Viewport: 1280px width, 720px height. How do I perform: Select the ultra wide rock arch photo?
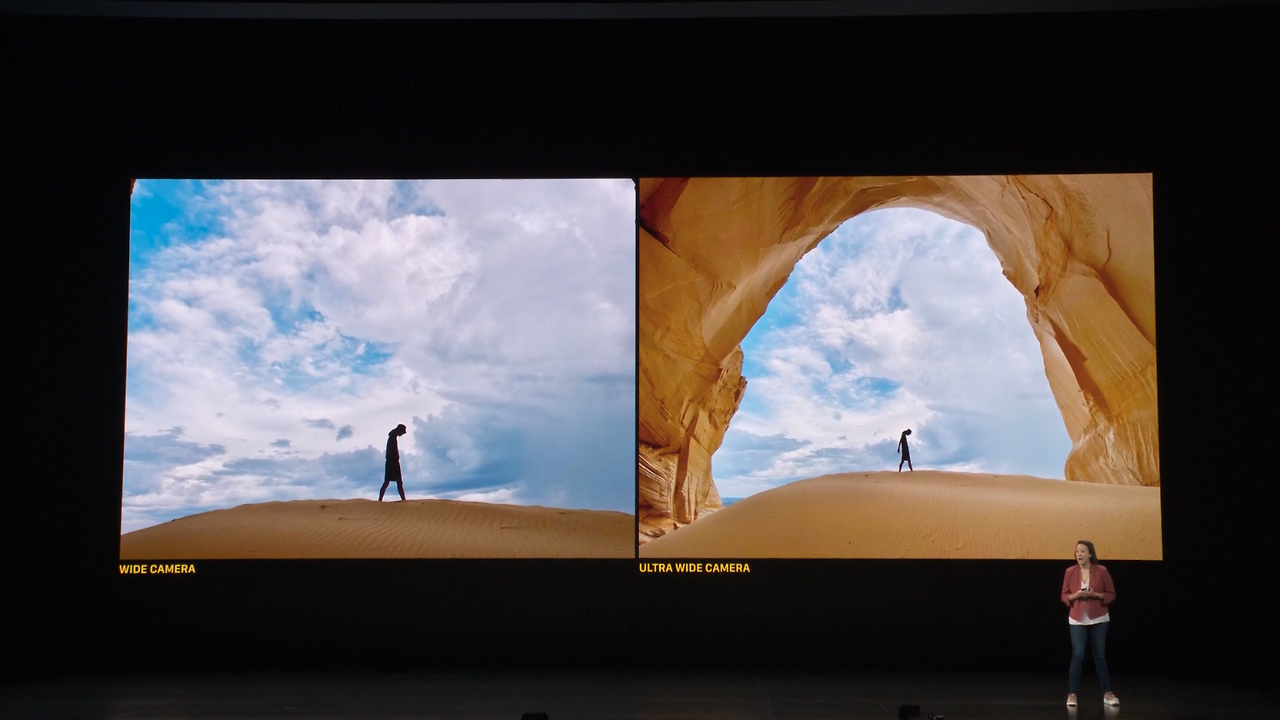click(900, 367)
